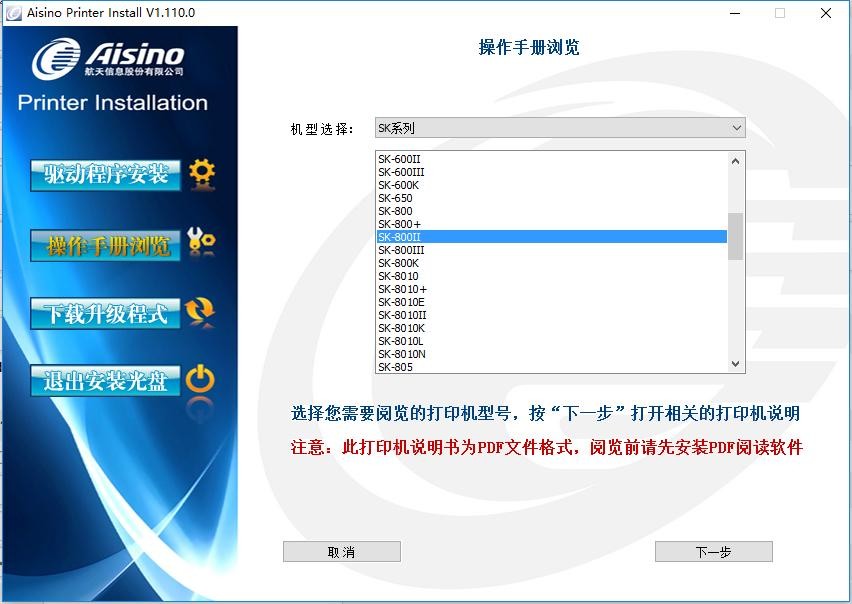Viewport: 852px width, 604px height.
Task: Select SK-600III in the model list
Action: 552,172
